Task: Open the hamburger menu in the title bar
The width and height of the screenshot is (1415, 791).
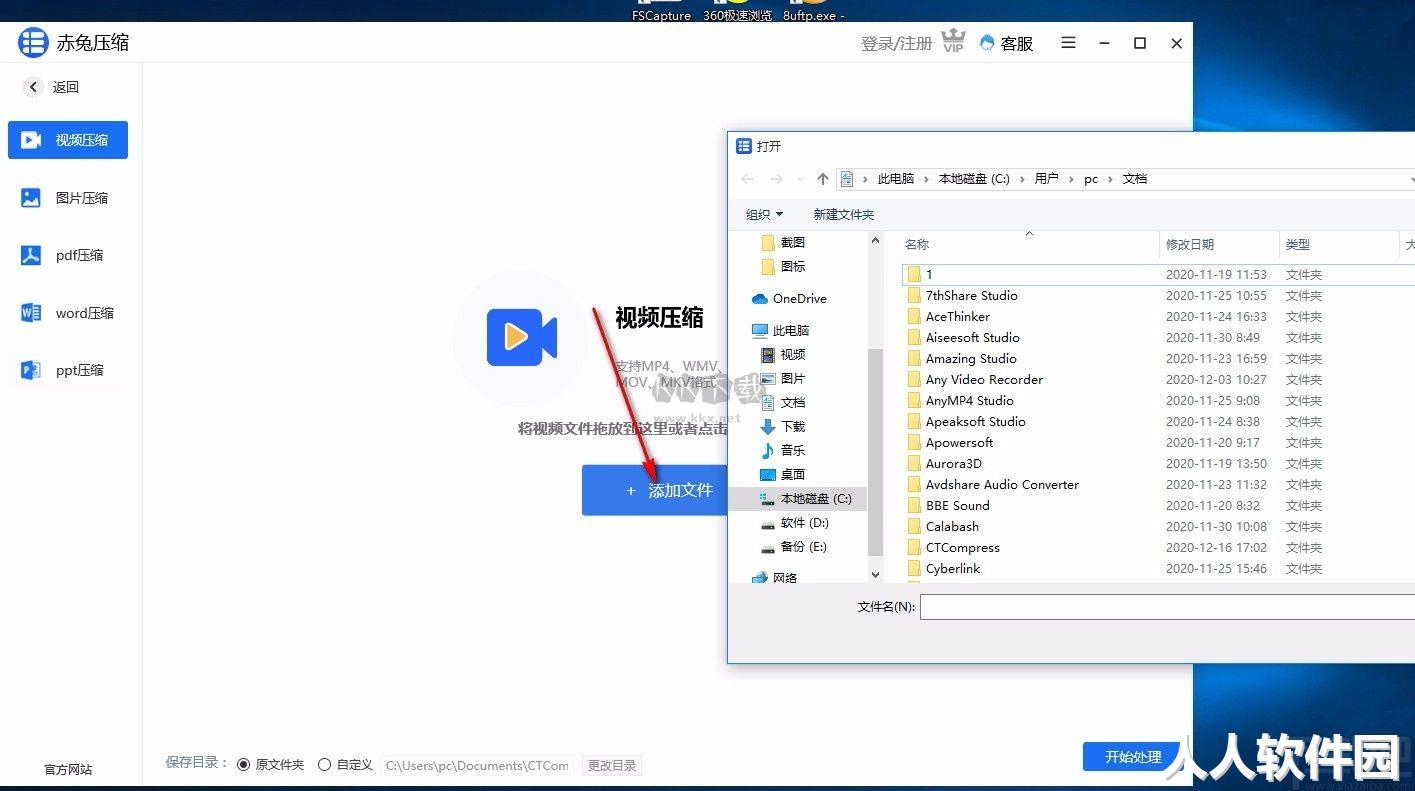Action: 1068,43
